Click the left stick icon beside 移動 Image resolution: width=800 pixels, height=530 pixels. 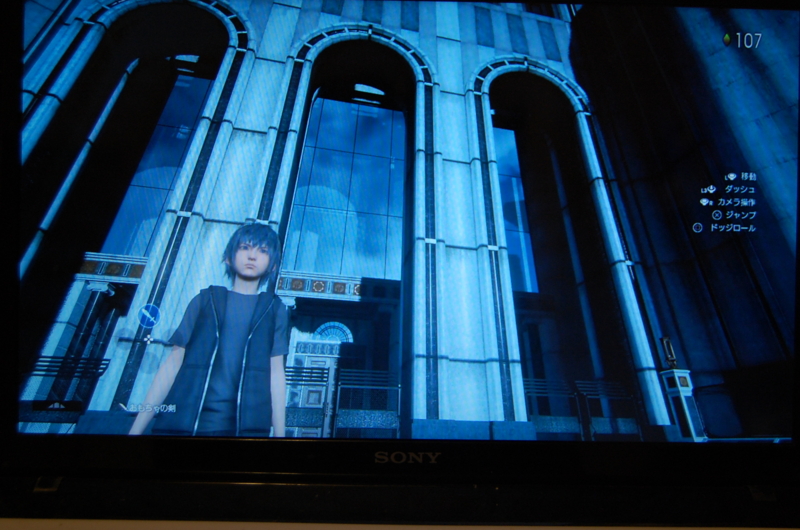[731, 176]
